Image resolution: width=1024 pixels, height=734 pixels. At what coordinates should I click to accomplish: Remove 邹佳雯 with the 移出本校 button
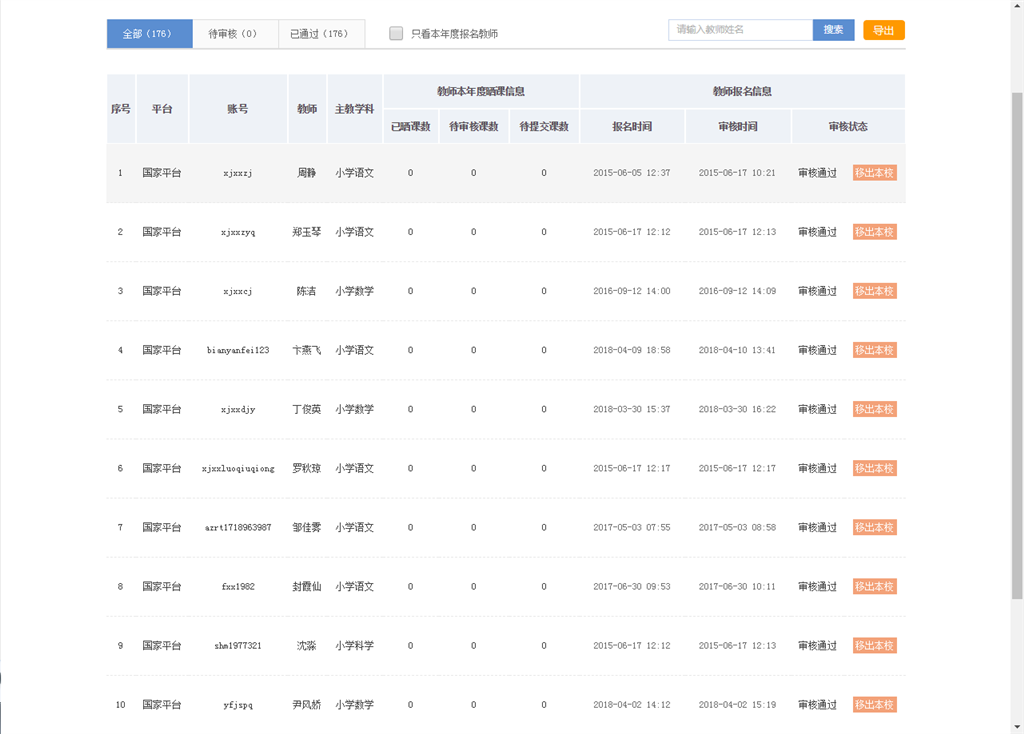pos(874,528)
